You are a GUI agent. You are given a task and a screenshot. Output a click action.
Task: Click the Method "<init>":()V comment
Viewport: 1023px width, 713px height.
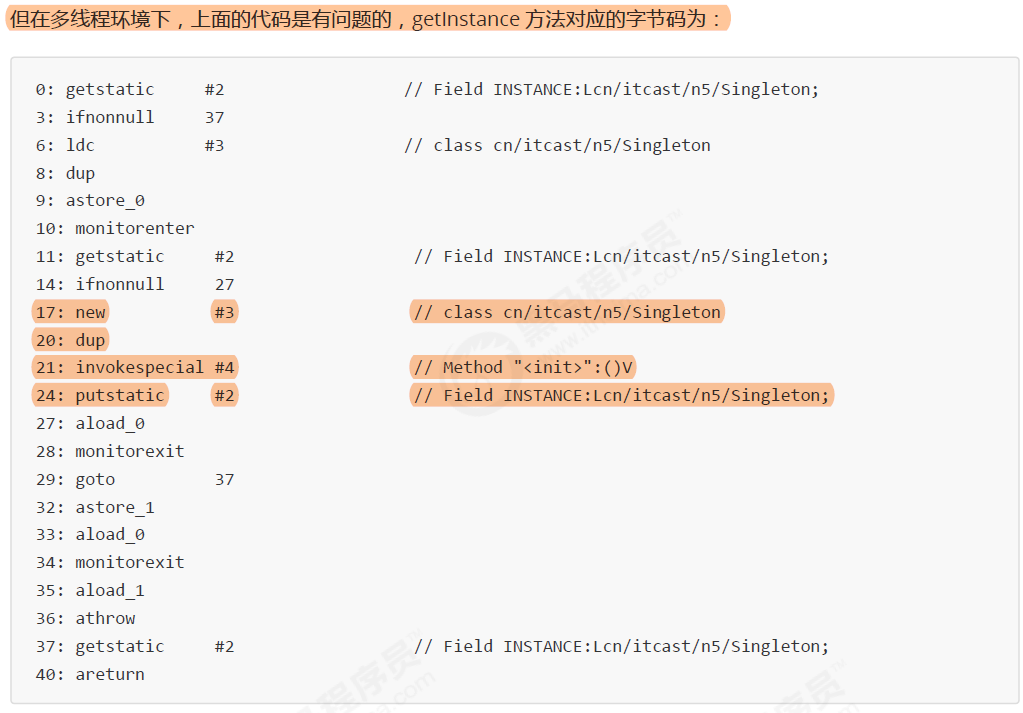[x=523, y=368]
